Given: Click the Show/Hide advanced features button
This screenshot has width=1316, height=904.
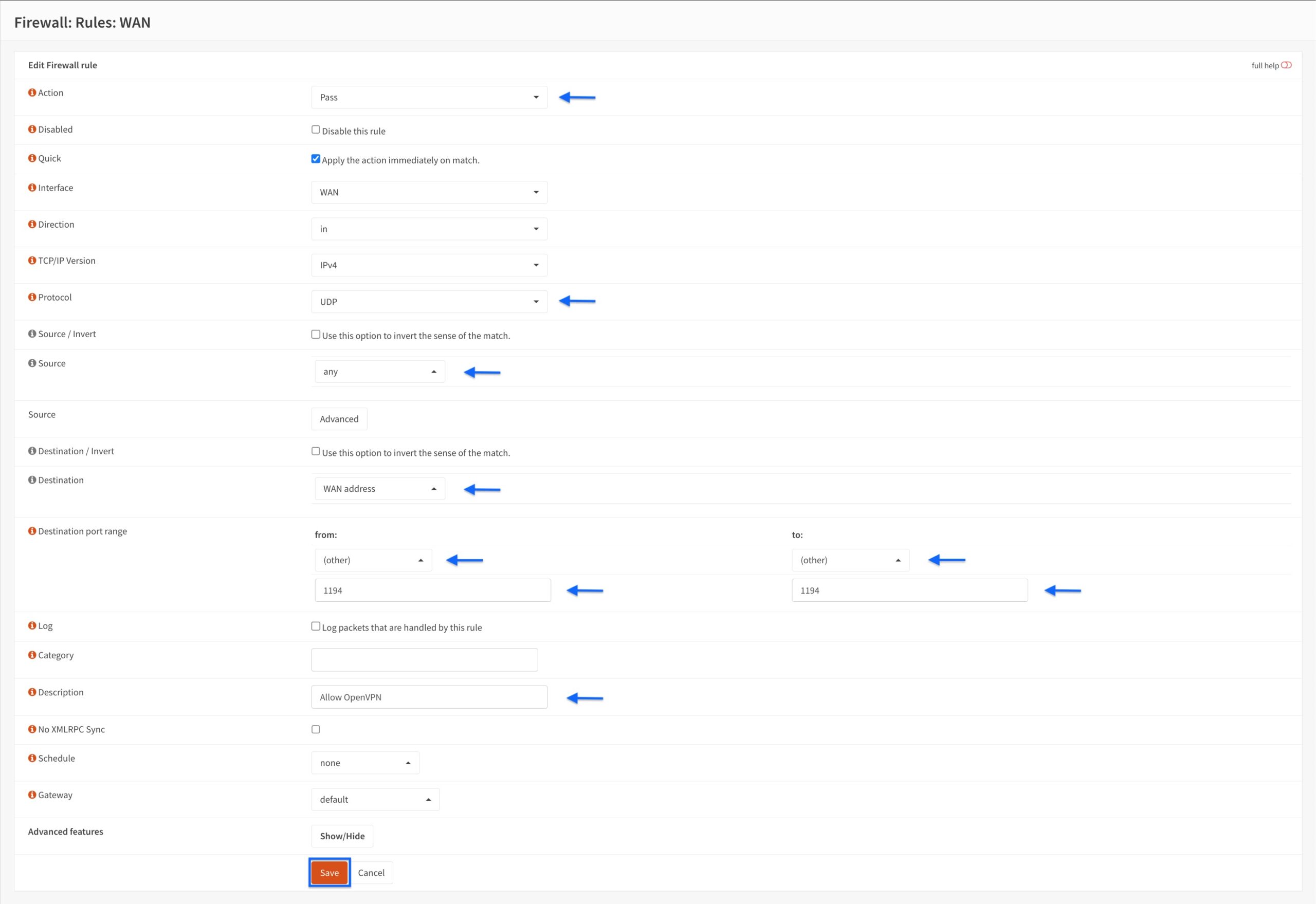Looking at the screenshot, I should point(342,836).
